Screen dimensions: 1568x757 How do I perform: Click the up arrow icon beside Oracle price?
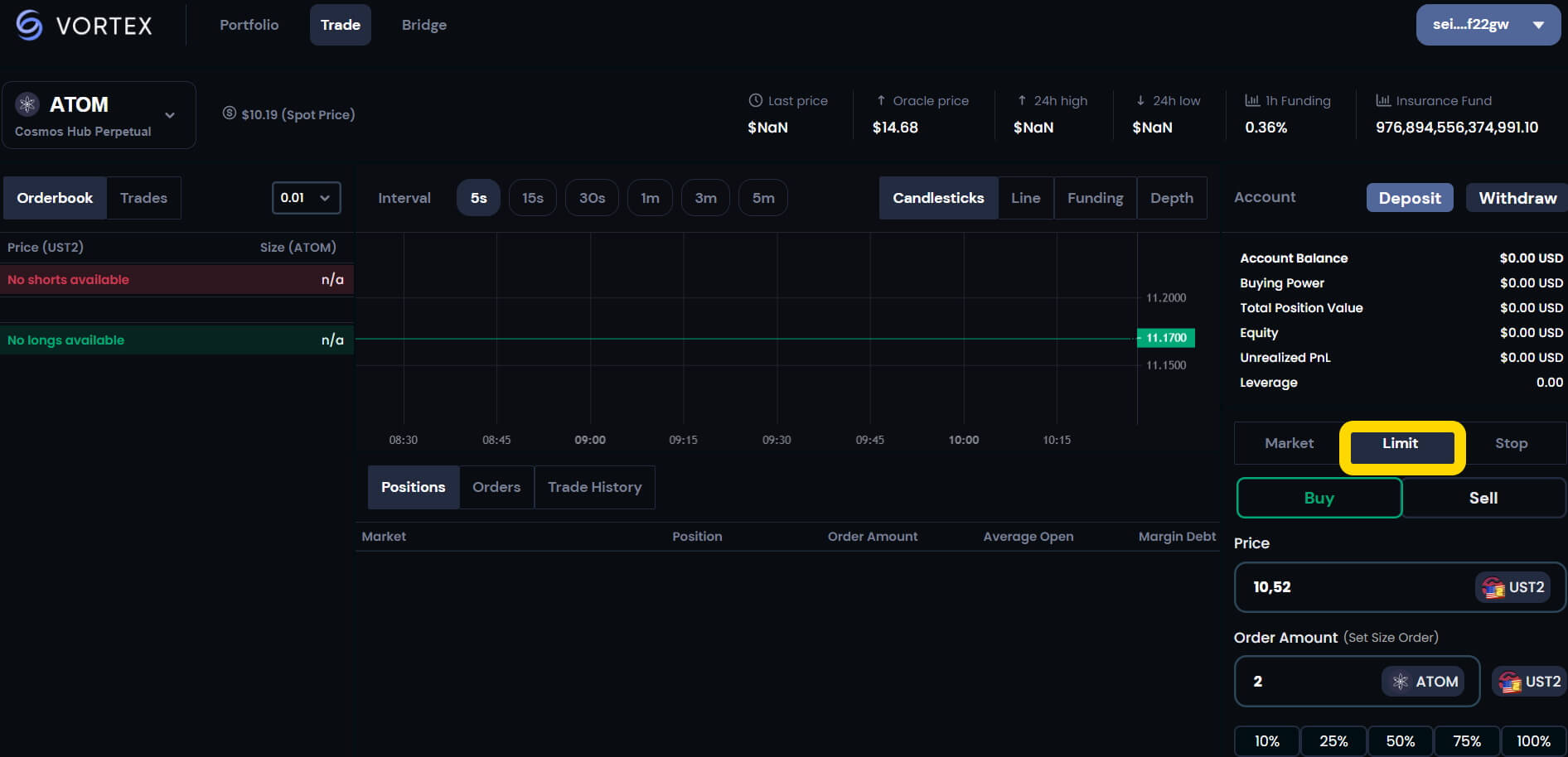click(x=881, y=100)
